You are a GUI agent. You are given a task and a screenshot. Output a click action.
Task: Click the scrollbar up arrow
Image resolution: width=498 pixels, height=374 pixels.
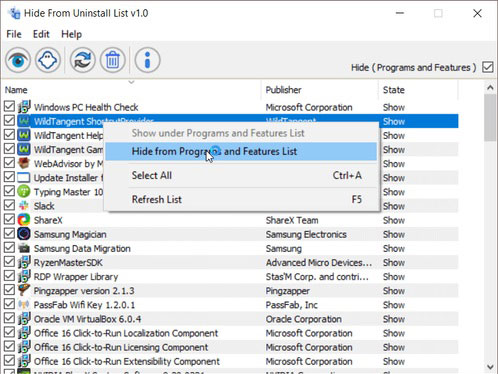click(490, 88)
